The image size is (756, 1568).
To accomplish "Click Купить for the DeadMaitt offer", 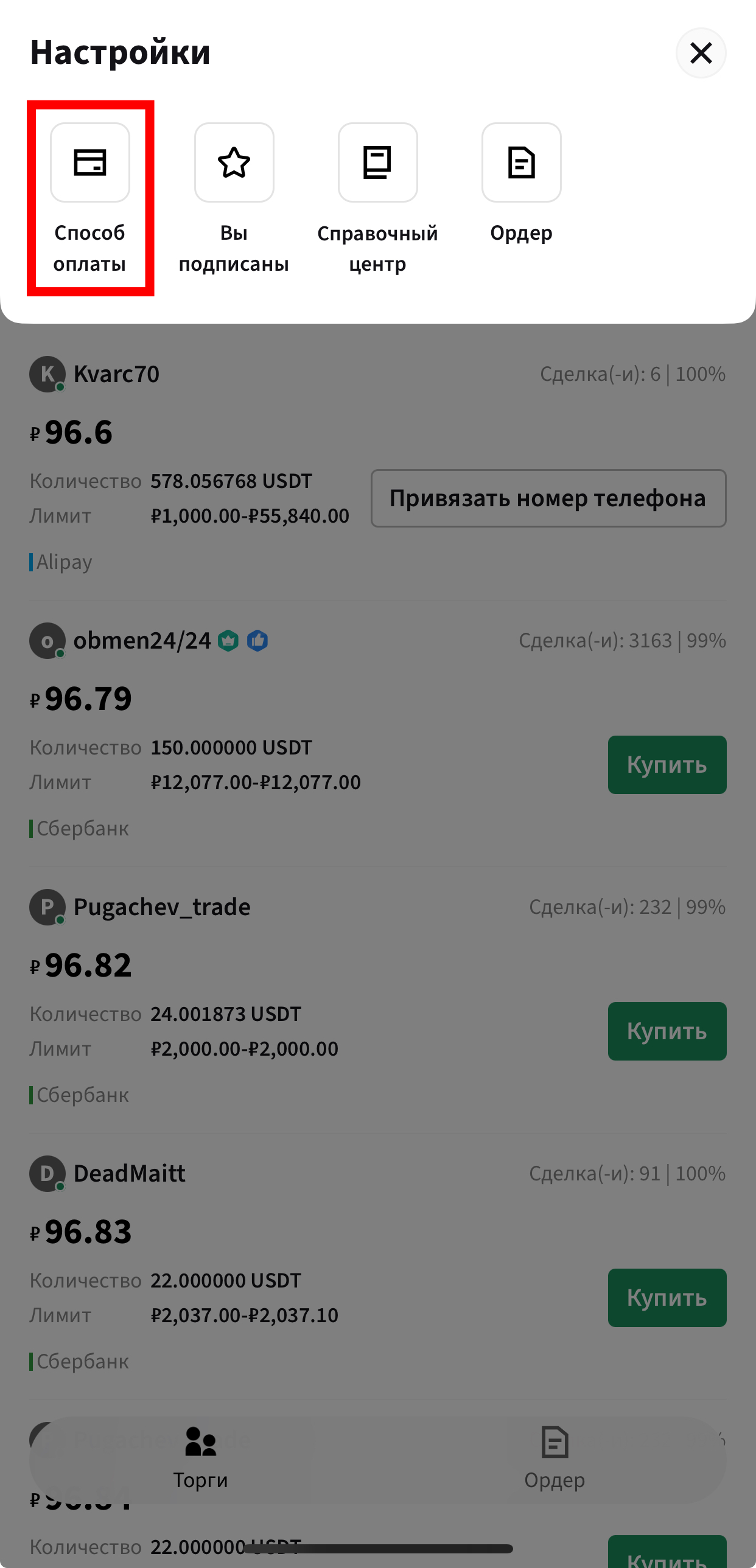I will pos(667,1298).
